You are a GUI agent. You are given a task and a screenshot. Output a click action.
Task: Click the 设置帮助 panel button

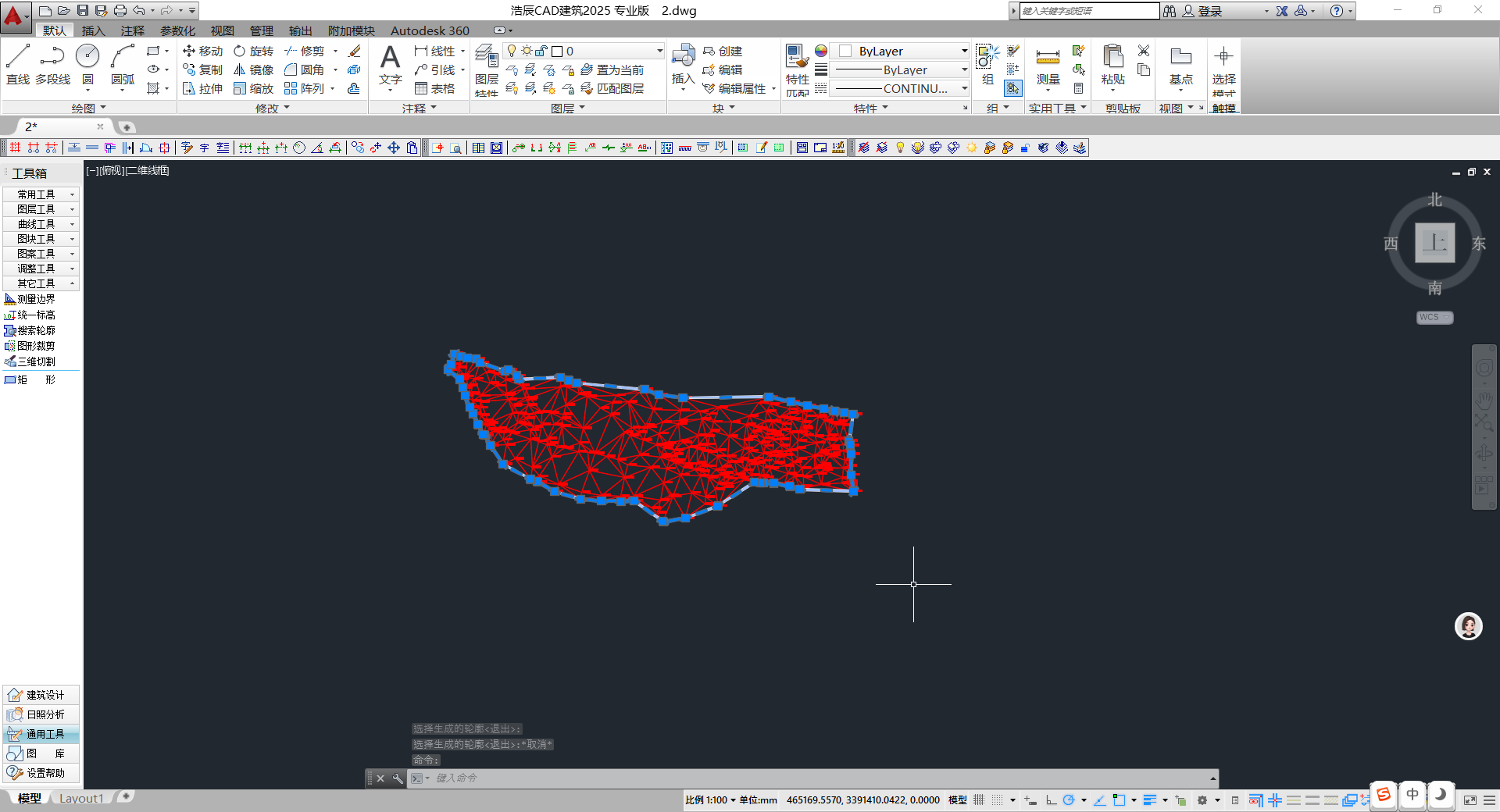pyautogui.click(x=41, y=773)
